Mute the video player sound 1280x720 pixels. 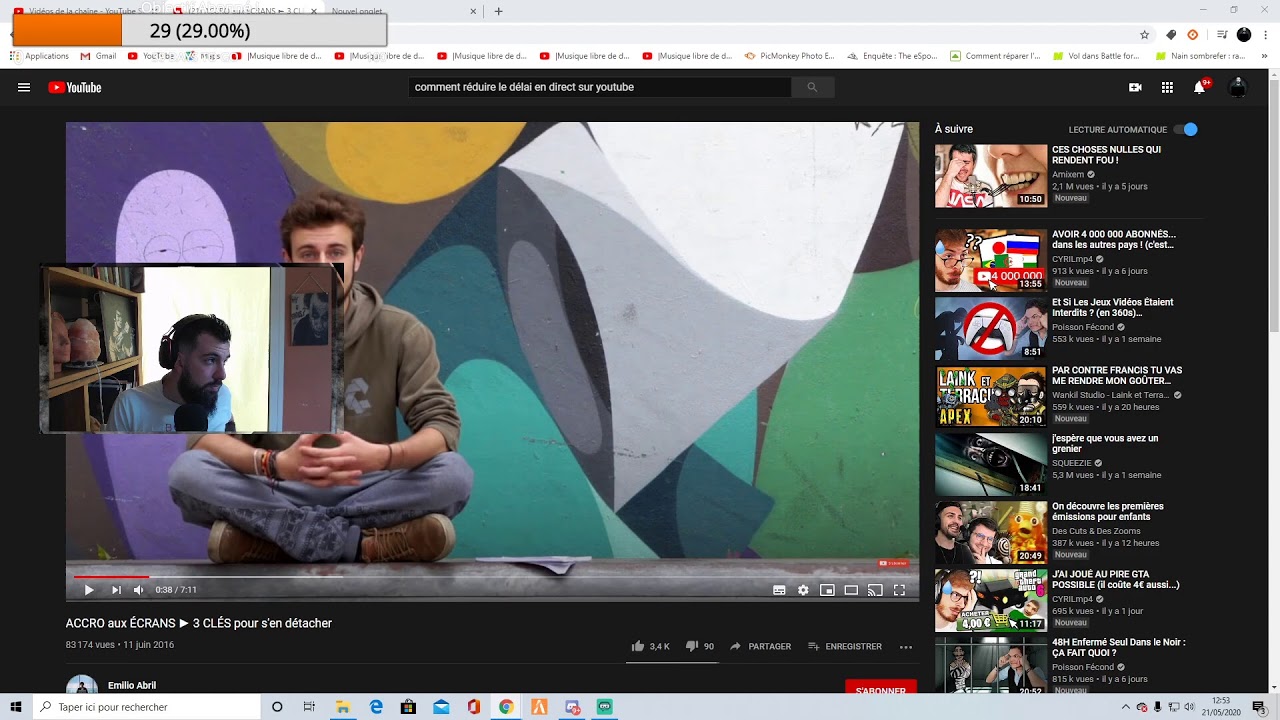139,590
